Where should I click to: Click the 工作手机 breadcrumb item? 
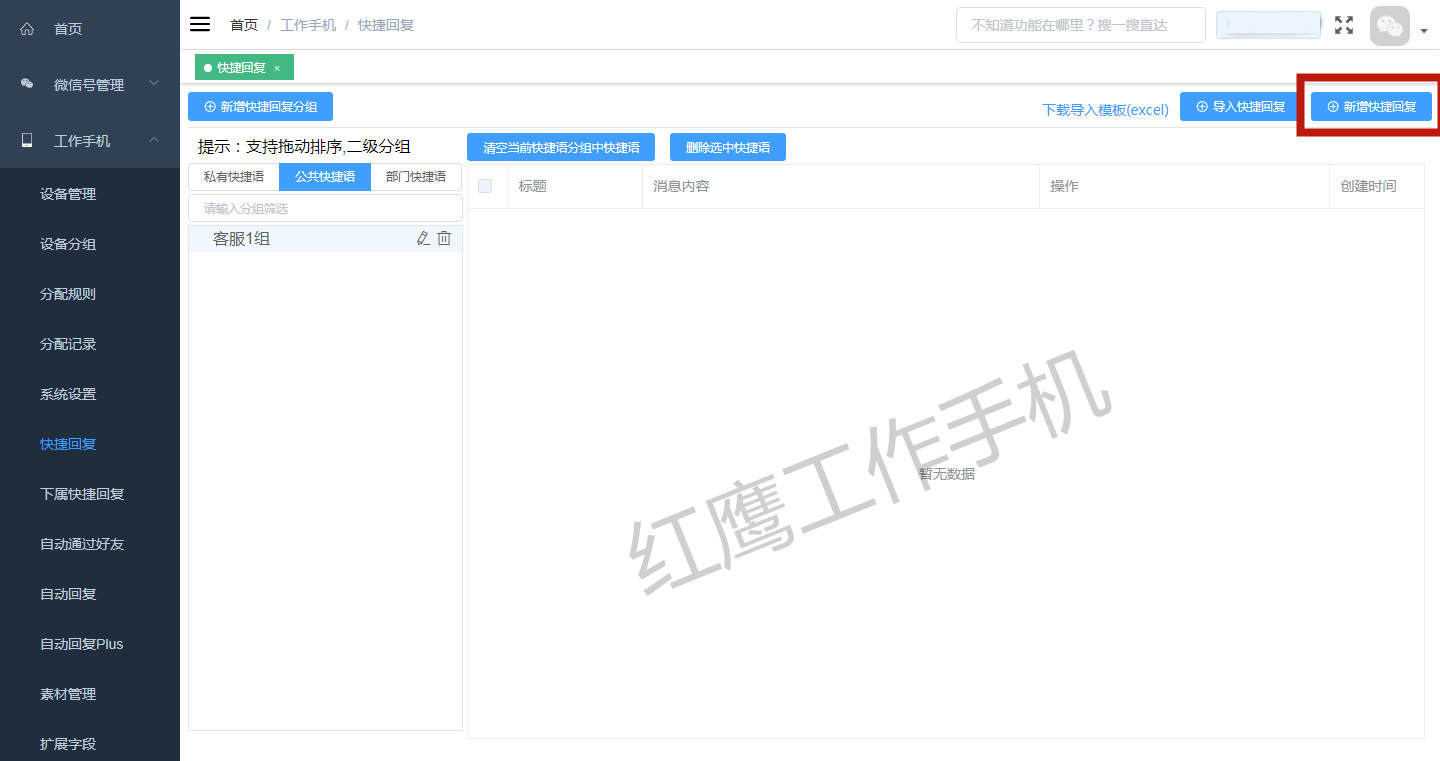click(x=308, y=25)
